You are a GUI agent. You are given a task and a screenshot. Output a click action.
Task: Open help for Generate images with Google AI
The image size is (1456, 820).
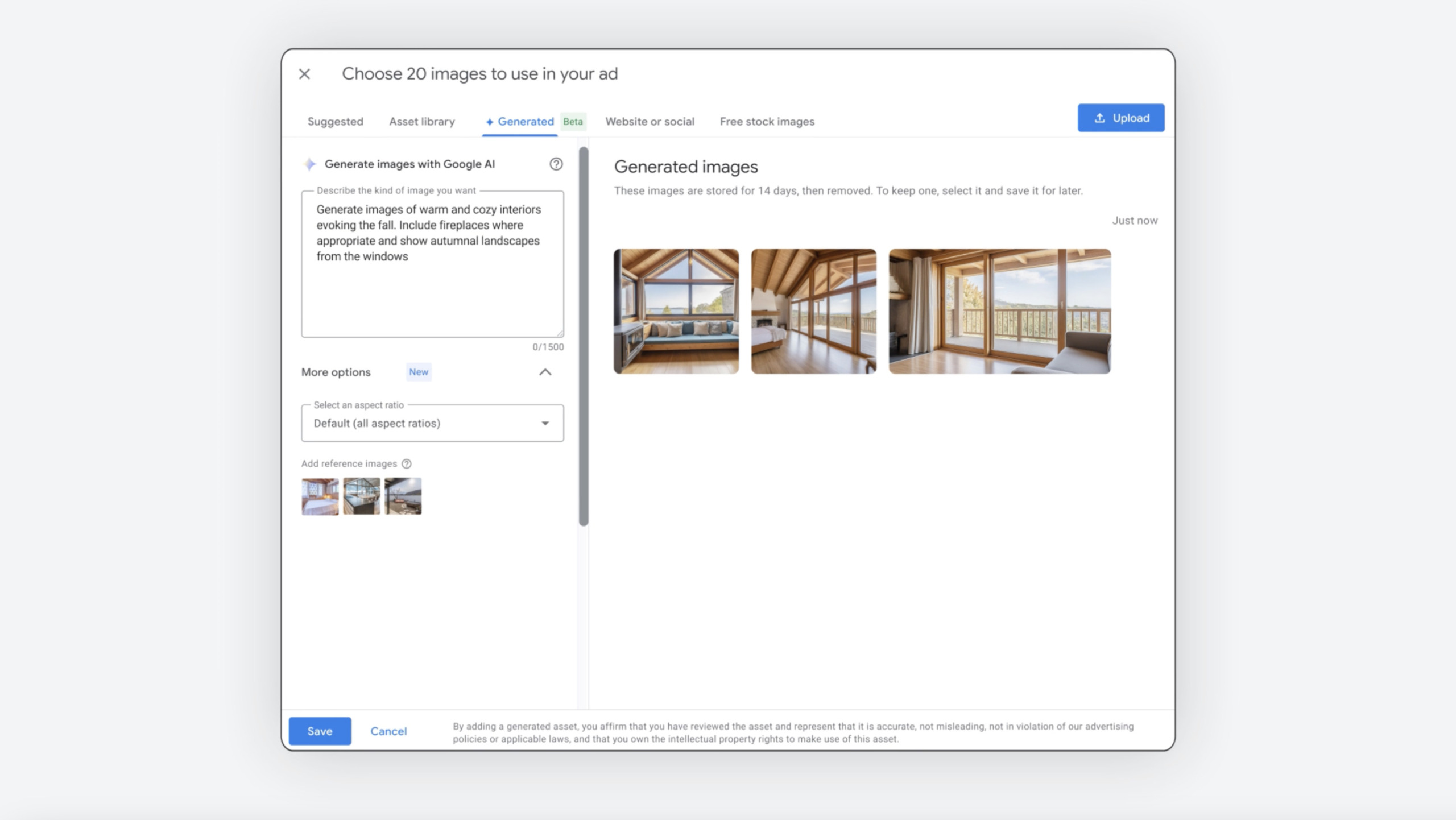[556, 164]
